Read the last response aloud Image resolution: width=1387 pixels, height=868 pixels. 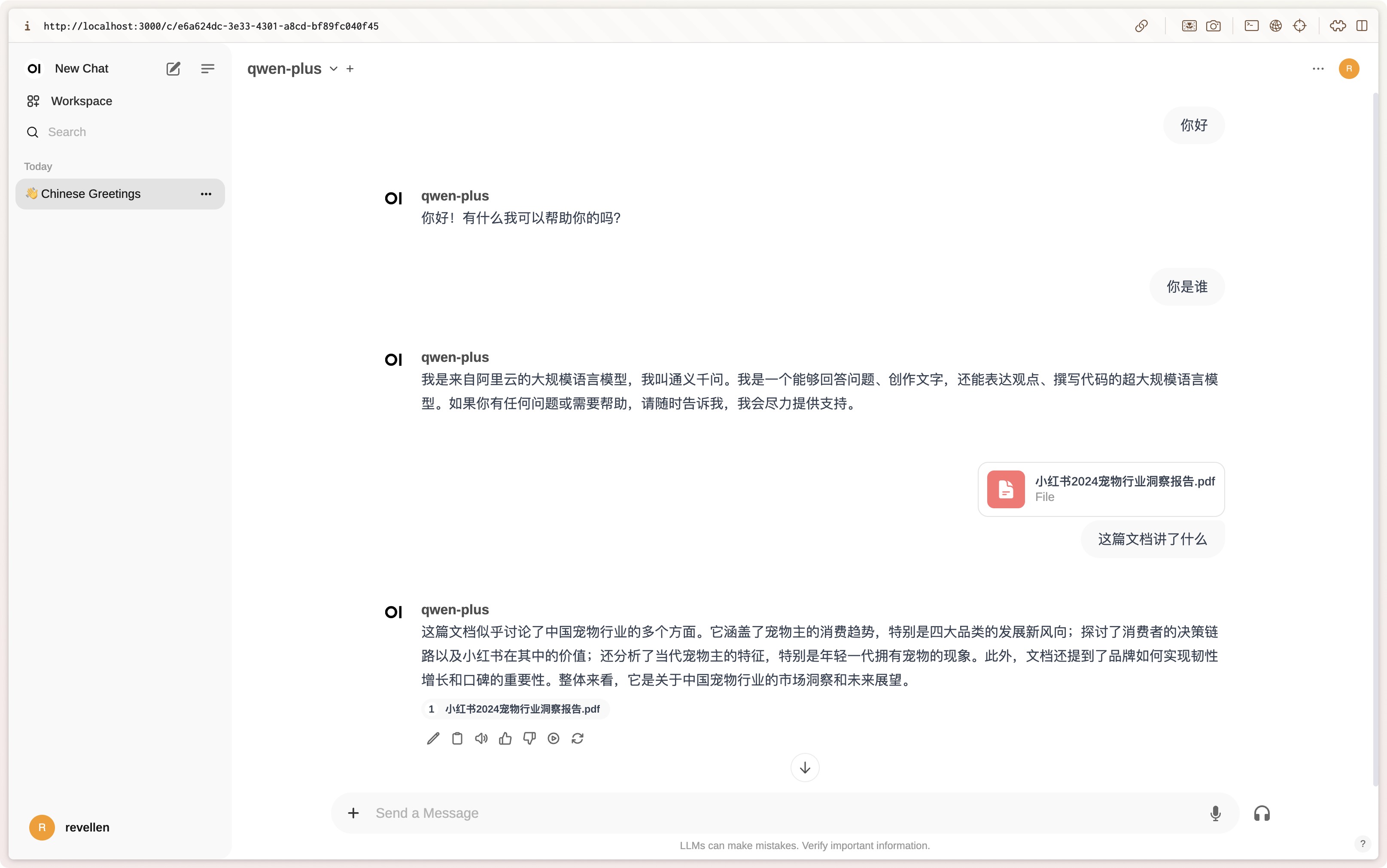(x=481, y=738)
